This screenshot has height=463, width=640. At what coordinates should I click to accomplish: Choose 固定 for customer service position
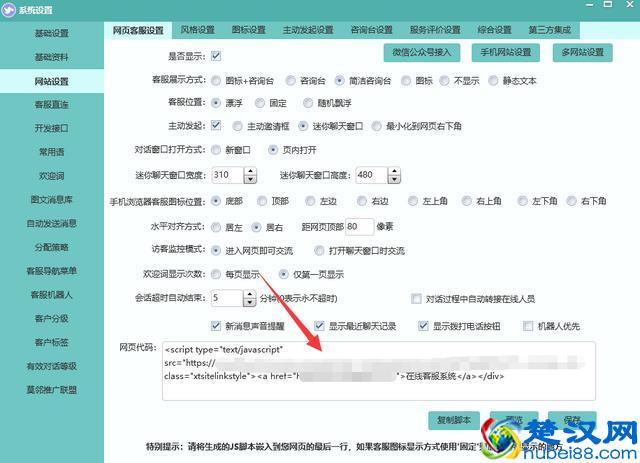[261, 102]
